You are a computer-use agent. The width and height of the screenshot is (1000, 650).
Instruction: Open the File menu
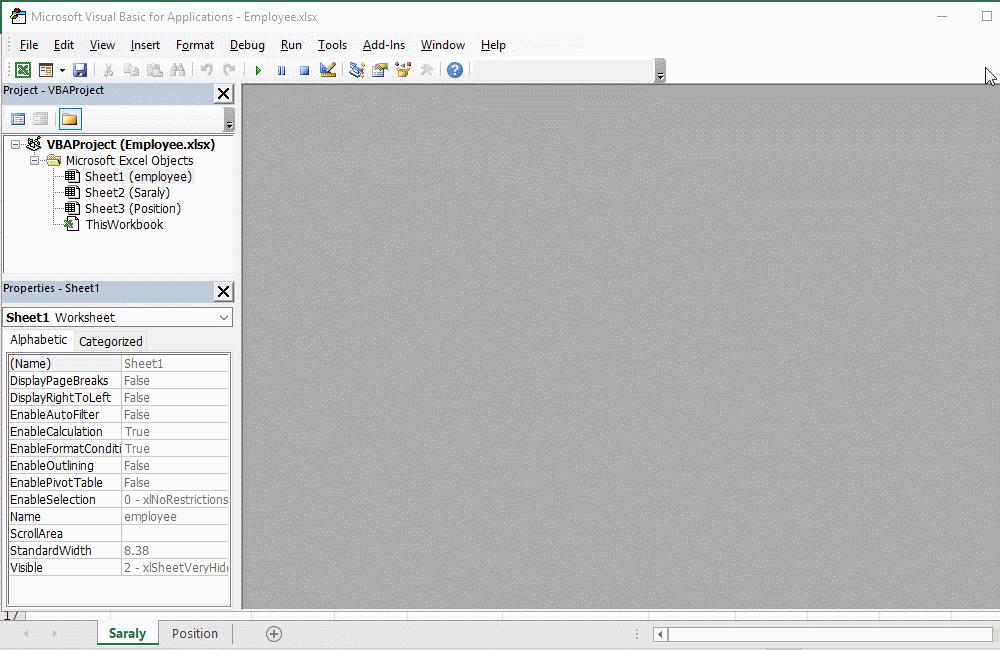click(29, 45)
